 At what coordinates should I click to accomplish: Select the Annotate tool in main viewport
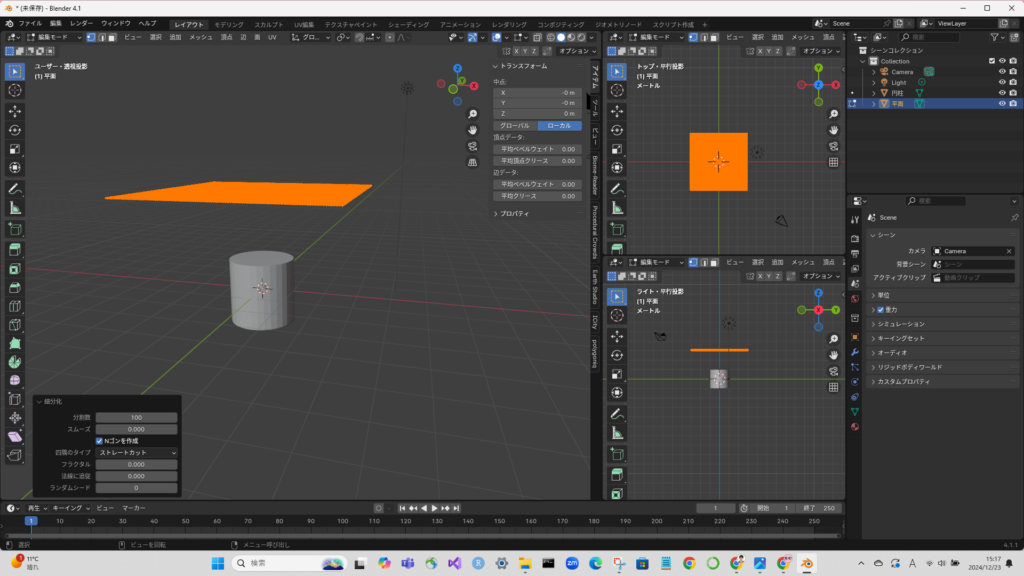(x=15, y=189)
